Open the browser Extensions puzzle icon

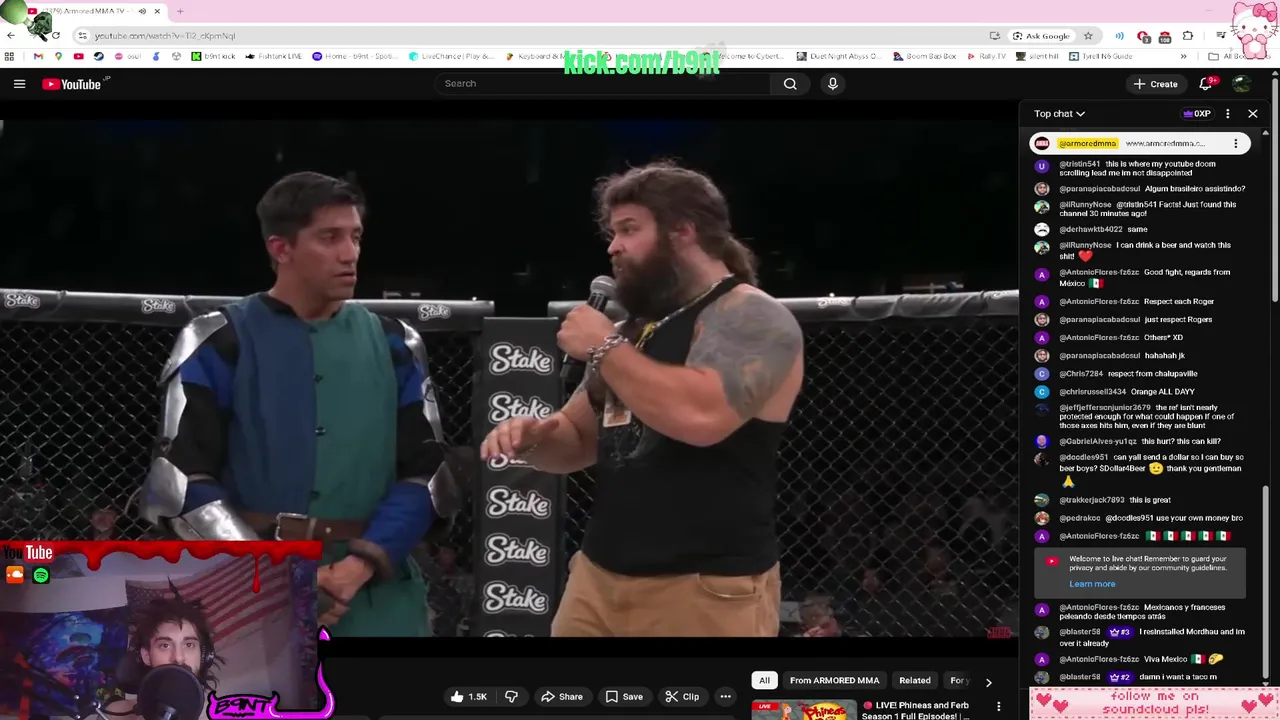pos(1188,36)
